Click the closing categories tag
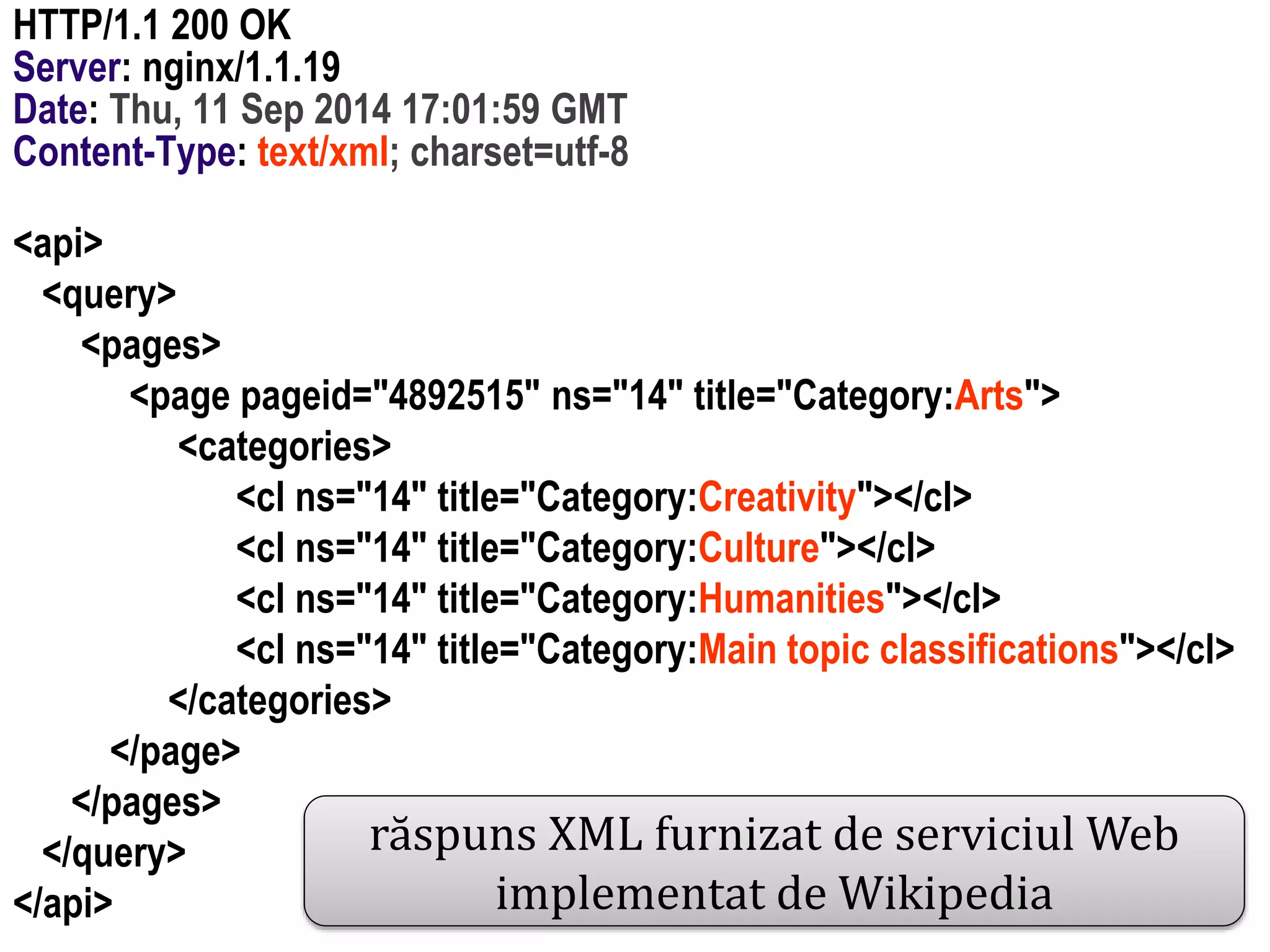The height and width of the screenshot is (952, 1270). pyautogui.click(x=280, y=701)
